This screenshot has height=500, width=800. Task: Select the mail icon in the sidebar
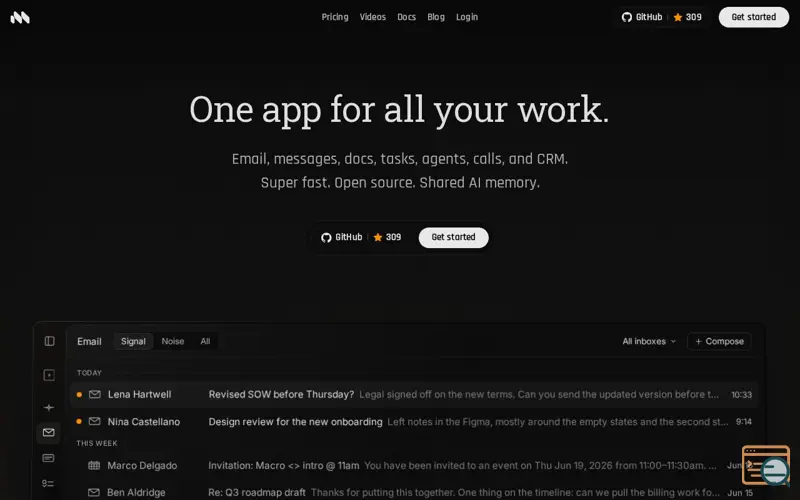click(x=48, y=433)
